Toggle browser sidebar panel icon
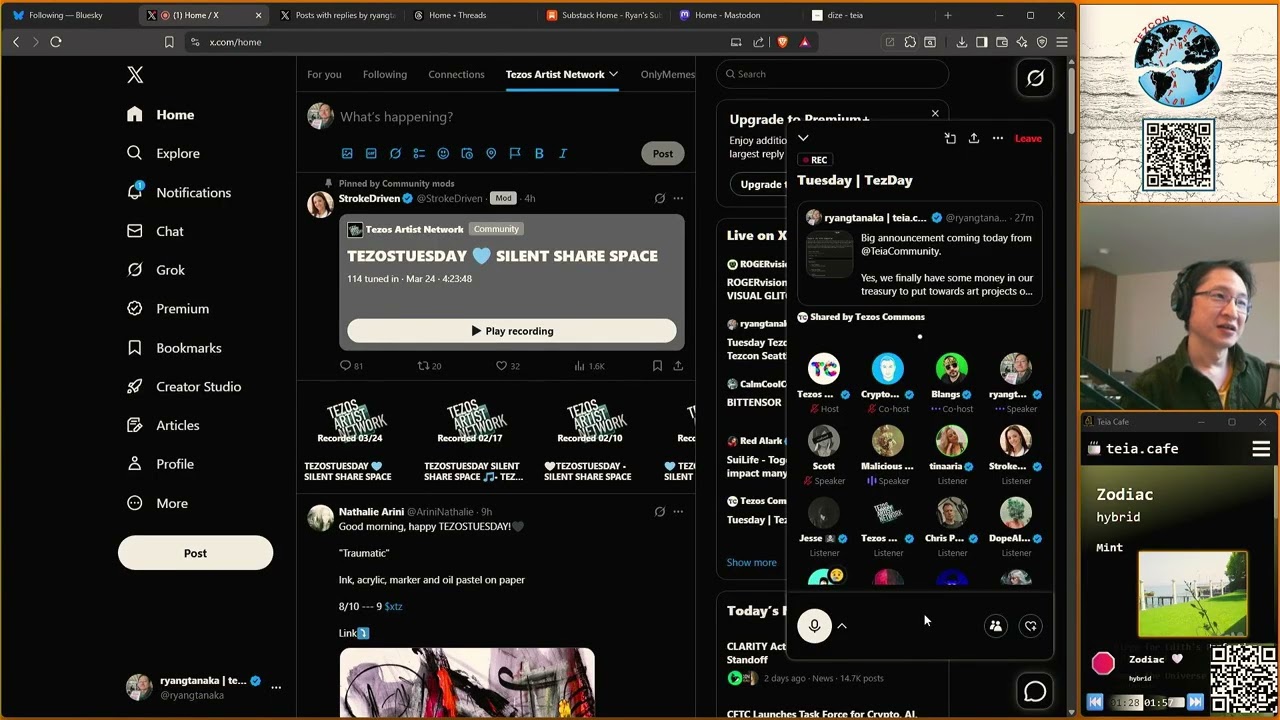Viewport: 1280px width, 720px height. coord(981,42)
